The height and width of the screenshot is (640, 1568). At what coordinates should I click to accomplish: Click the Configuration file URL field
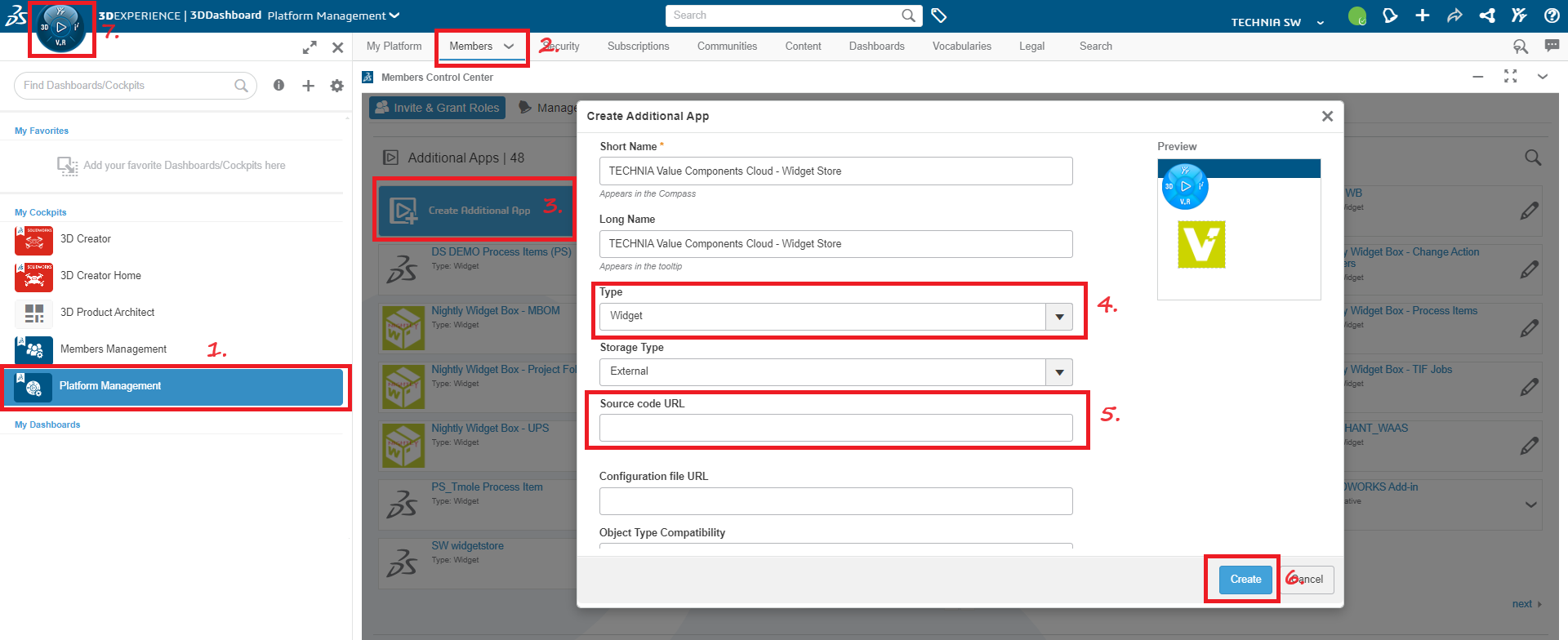[x=835, y=501]
